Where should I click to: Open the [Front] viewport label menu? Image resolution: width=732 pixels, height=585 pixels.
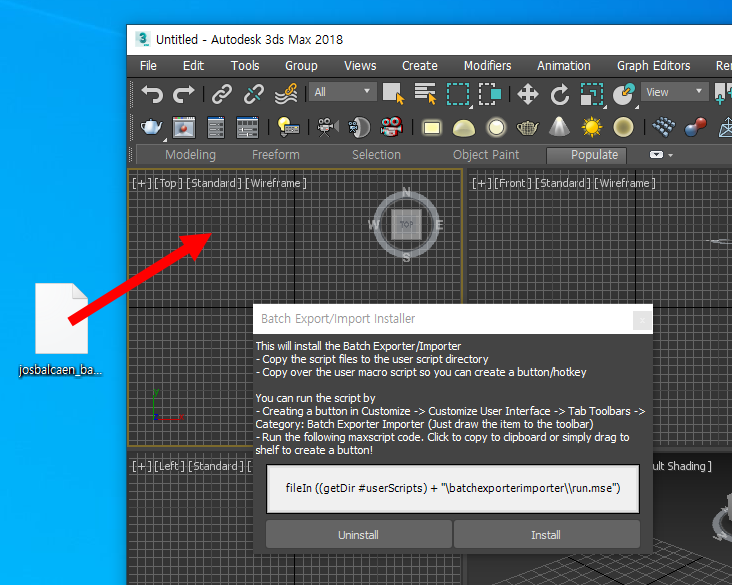point(513,183)
